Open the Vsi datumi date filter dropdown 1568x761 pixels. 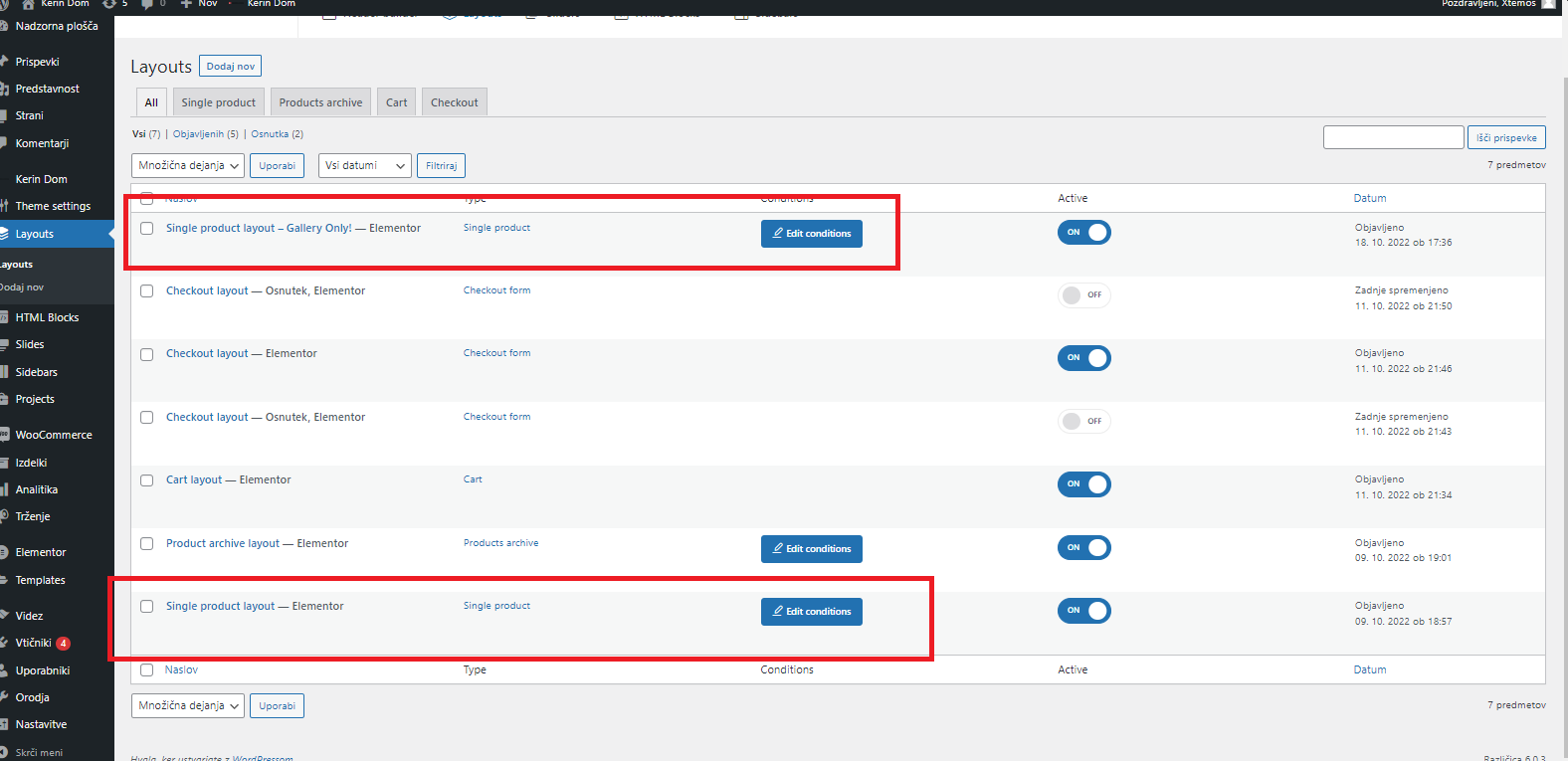coord(365,165)
